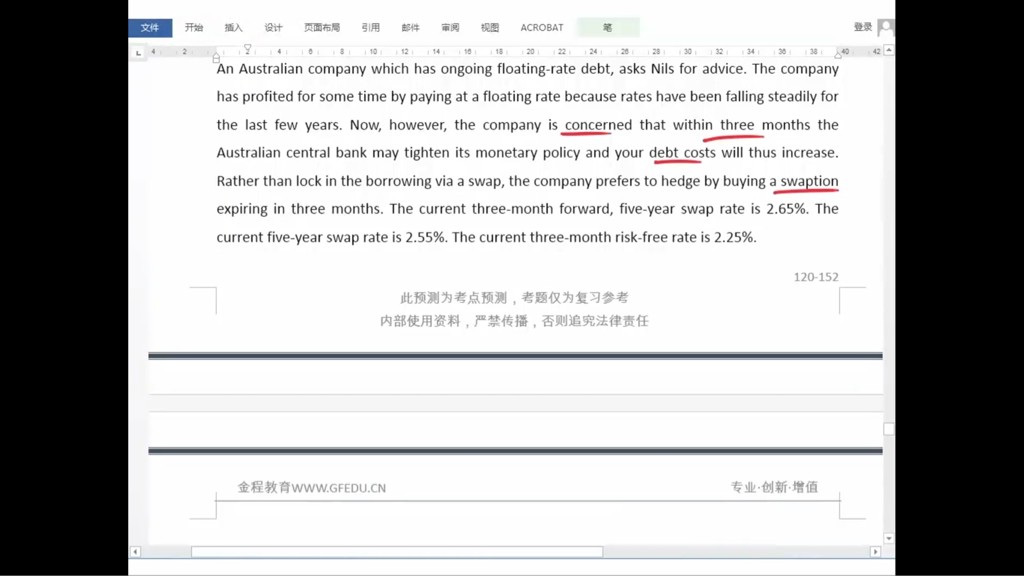
Task: Click vertical scrollbar up arrow
Action: coord(889,50)
